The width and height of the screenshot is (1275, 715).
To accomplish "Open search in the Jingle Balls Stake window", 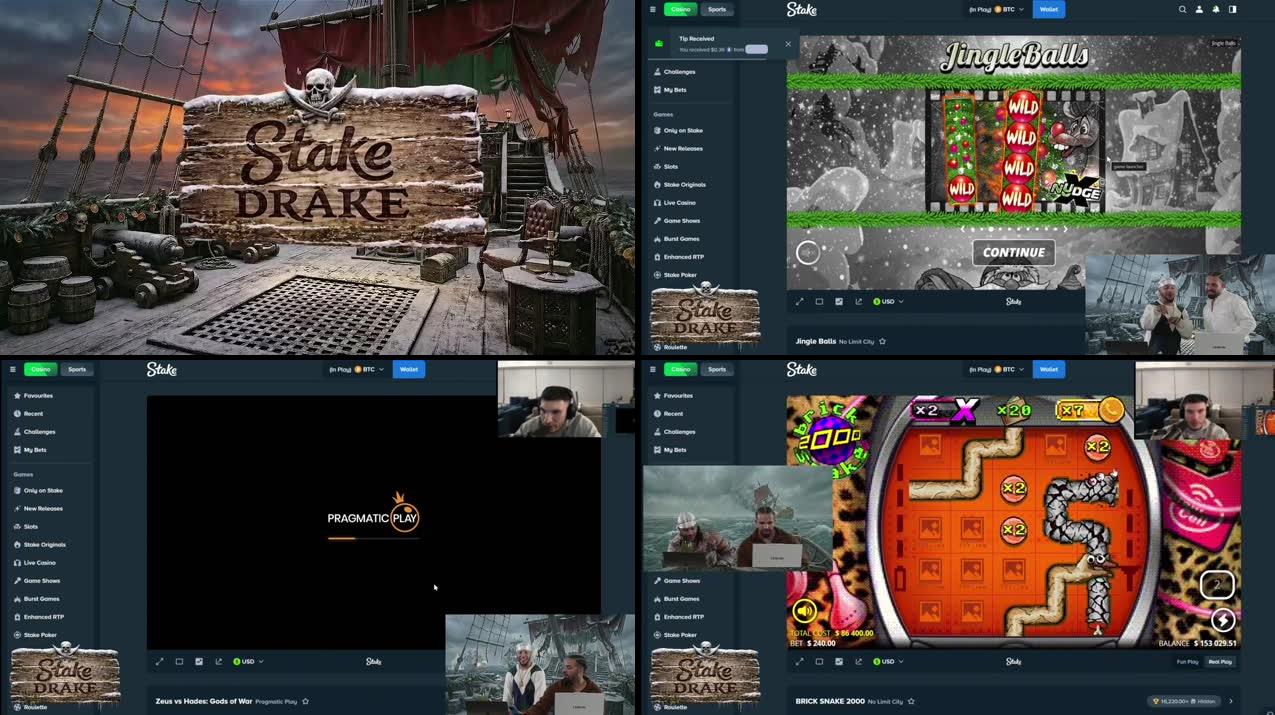I will pos(1182,9).
